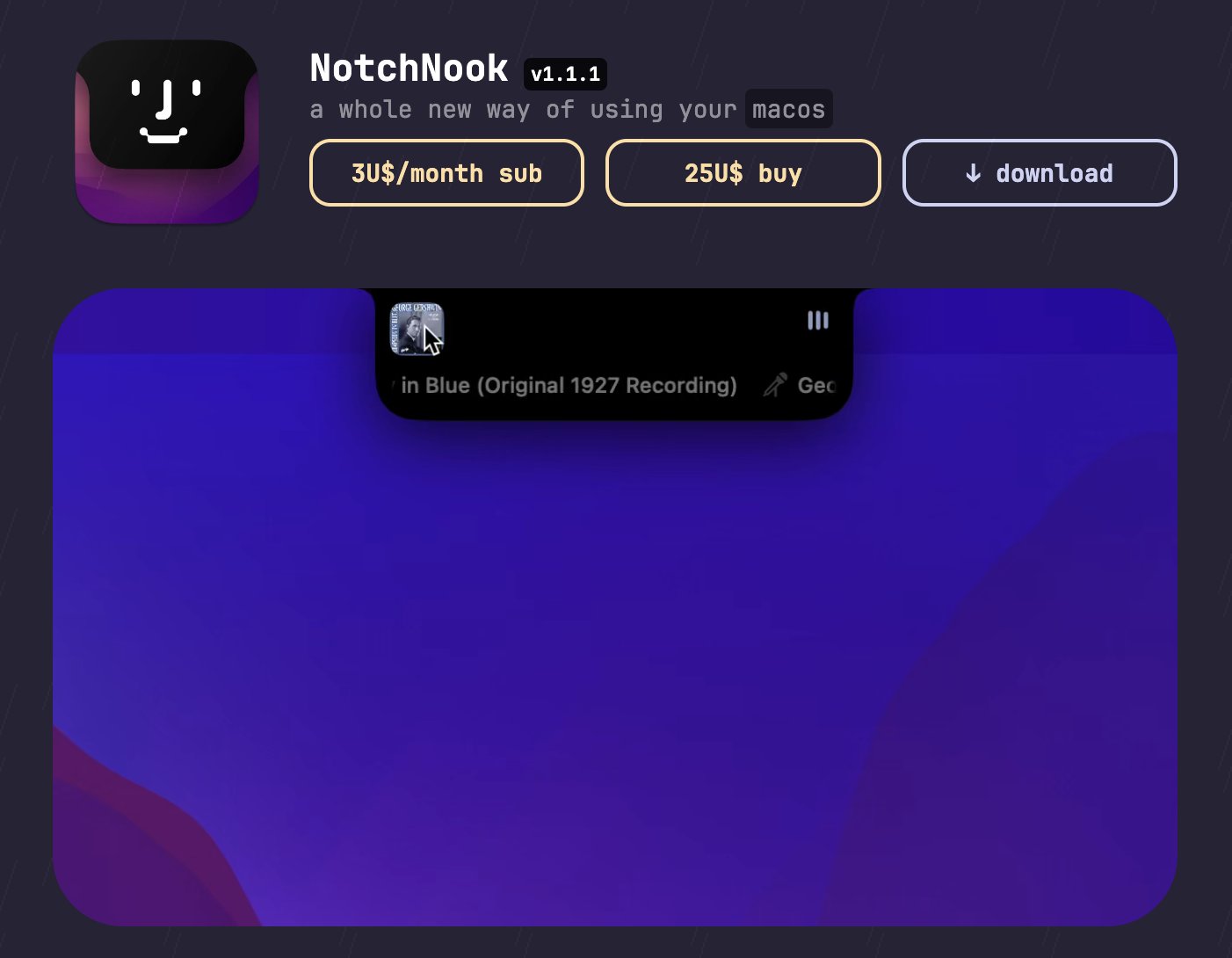Click the microphone icon beside the artist name
1232x958 pixels.
[774, 385]
